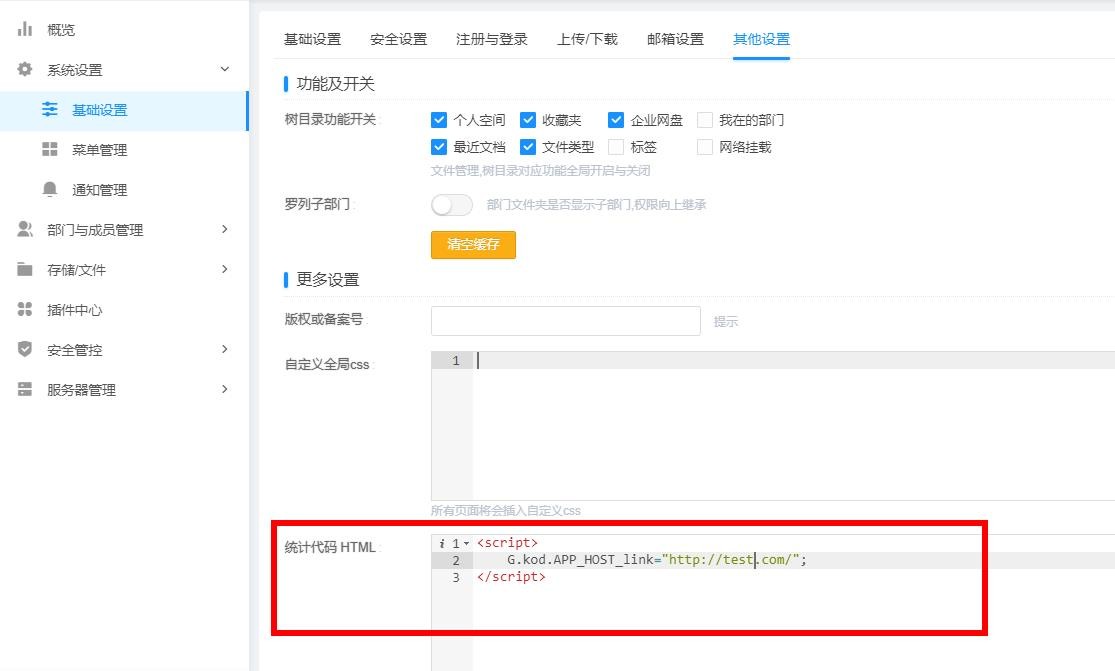The height and width of the screenshot is (671, 1115).
Task: Enable the 网络挂载 checkbox
Action: tap(705, 146)
